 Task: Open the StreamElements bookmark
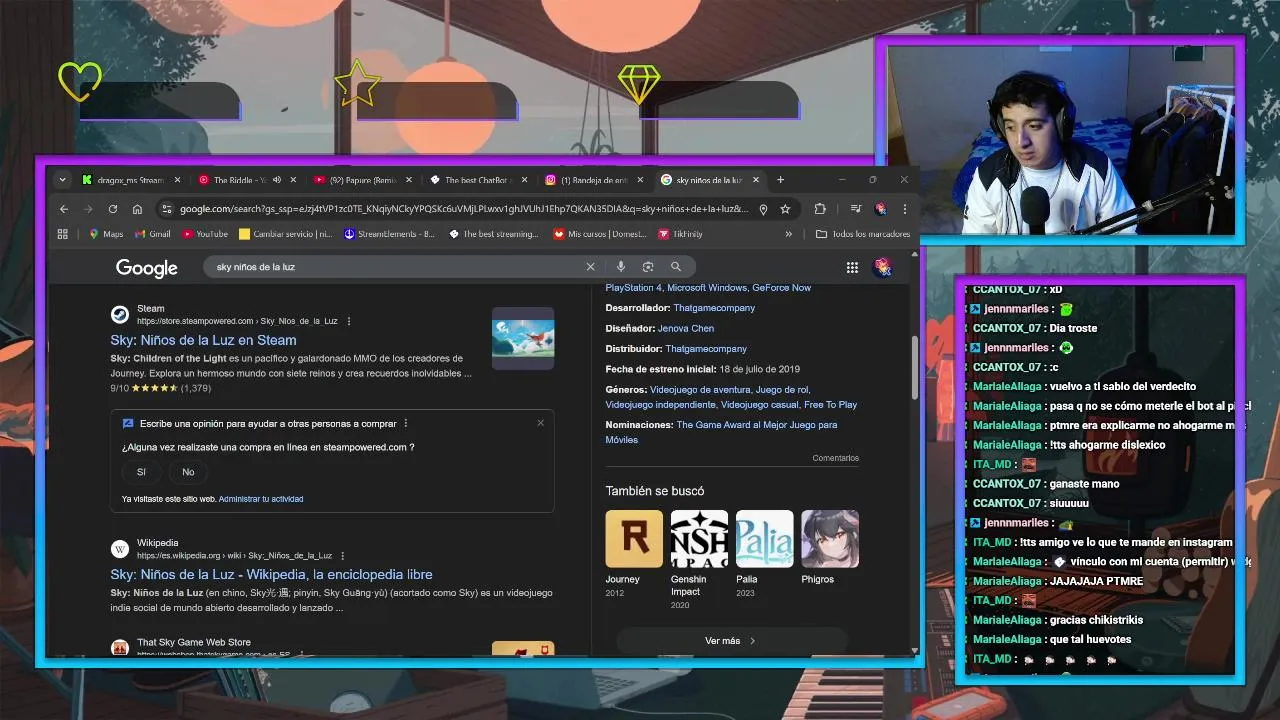coord(389,234)
